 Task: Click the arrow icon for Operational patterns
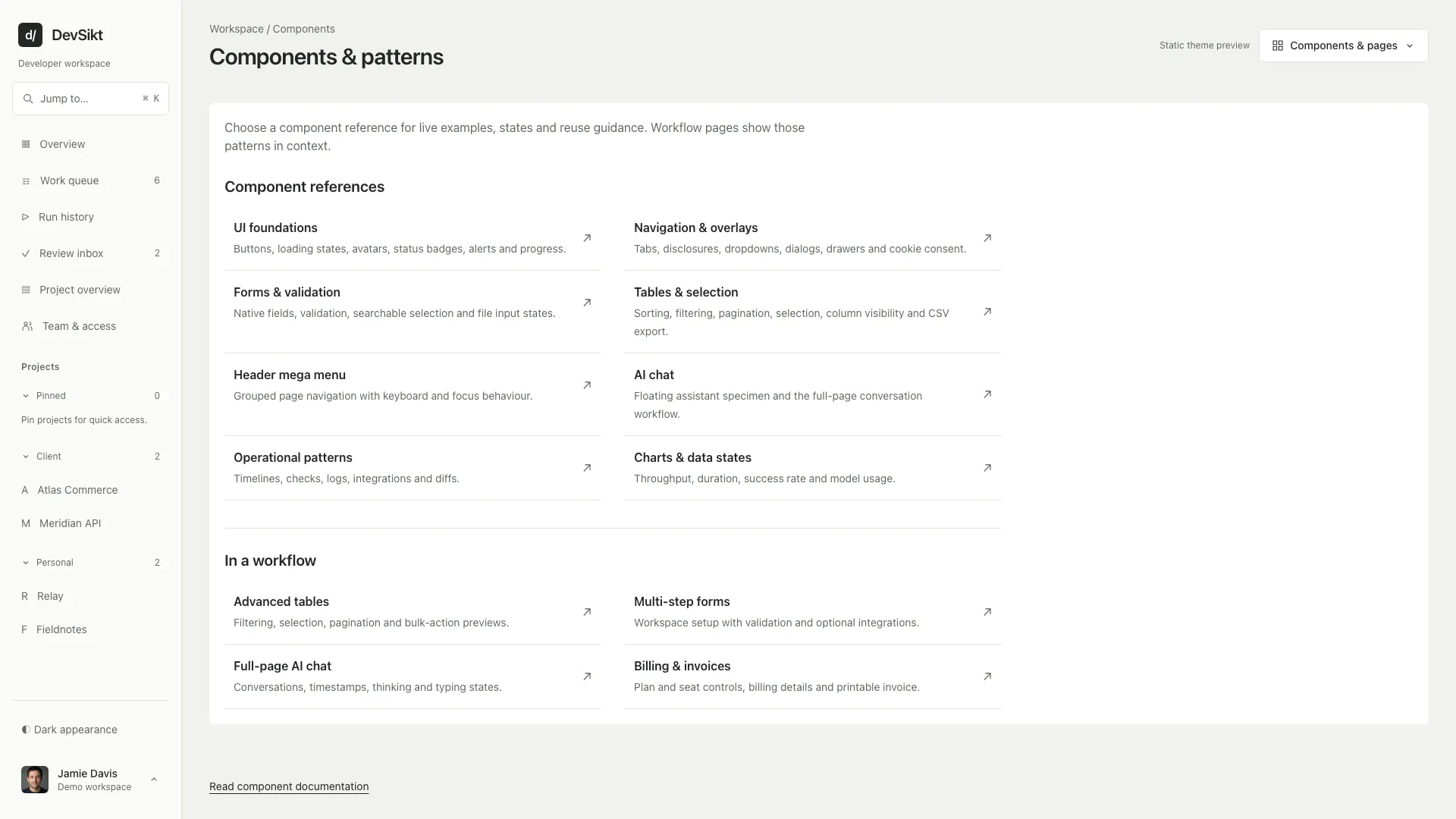[x=587, y=468]
